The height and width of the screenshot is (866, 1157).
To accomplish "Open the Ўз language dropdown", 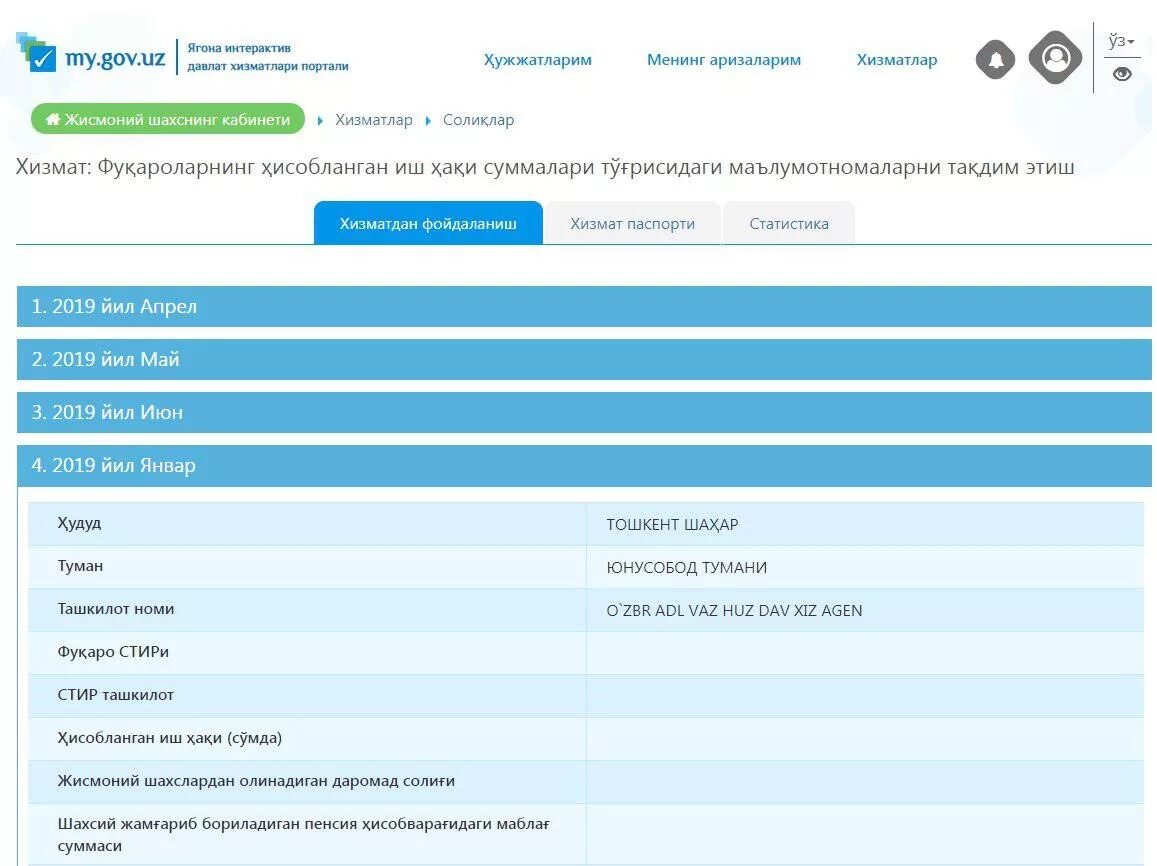I will click(x=1122, y=41).
